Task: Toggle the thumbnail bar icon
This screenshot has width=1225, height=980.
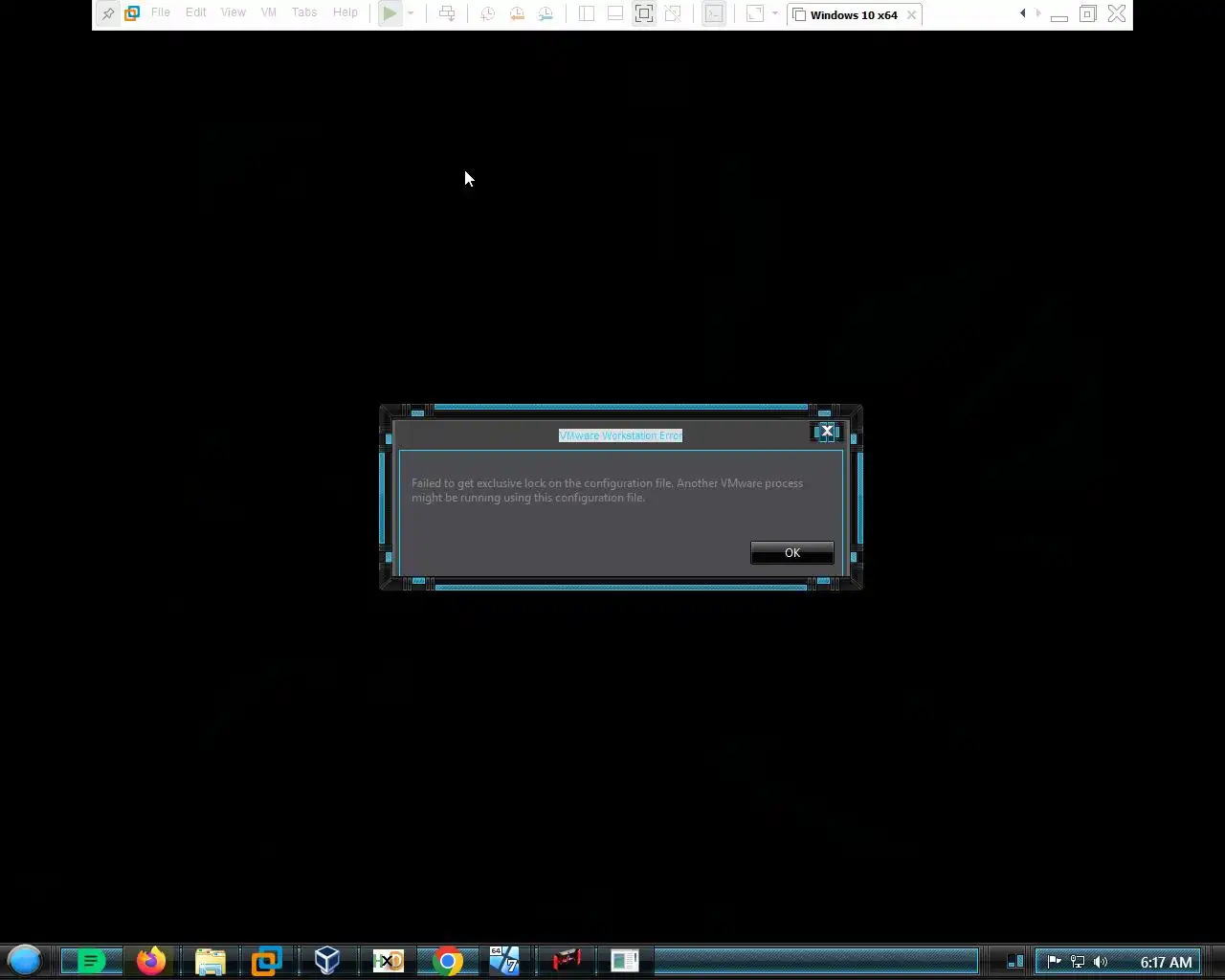Action: [615, 13]
